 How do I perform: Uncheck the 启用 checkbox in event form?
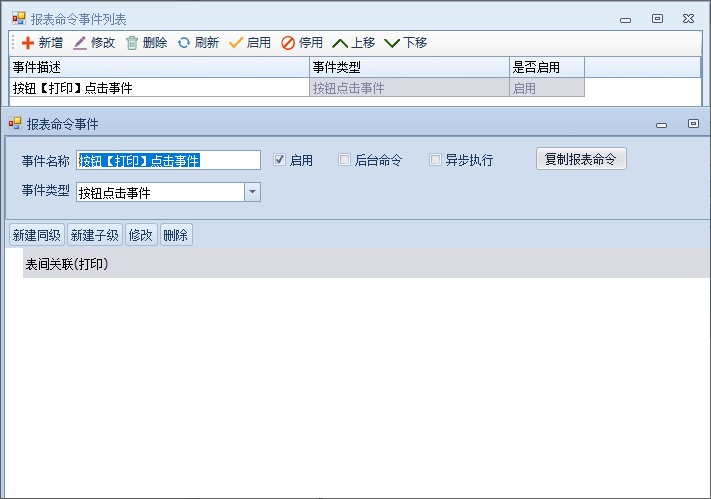pyautogui.click(x=280, y=160)
